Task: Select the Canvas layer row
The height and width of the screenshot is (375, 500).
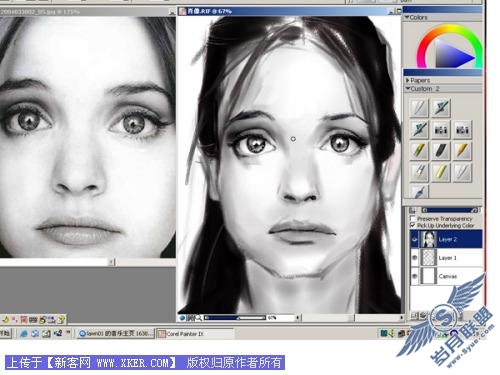Action: tap(447, 276)
